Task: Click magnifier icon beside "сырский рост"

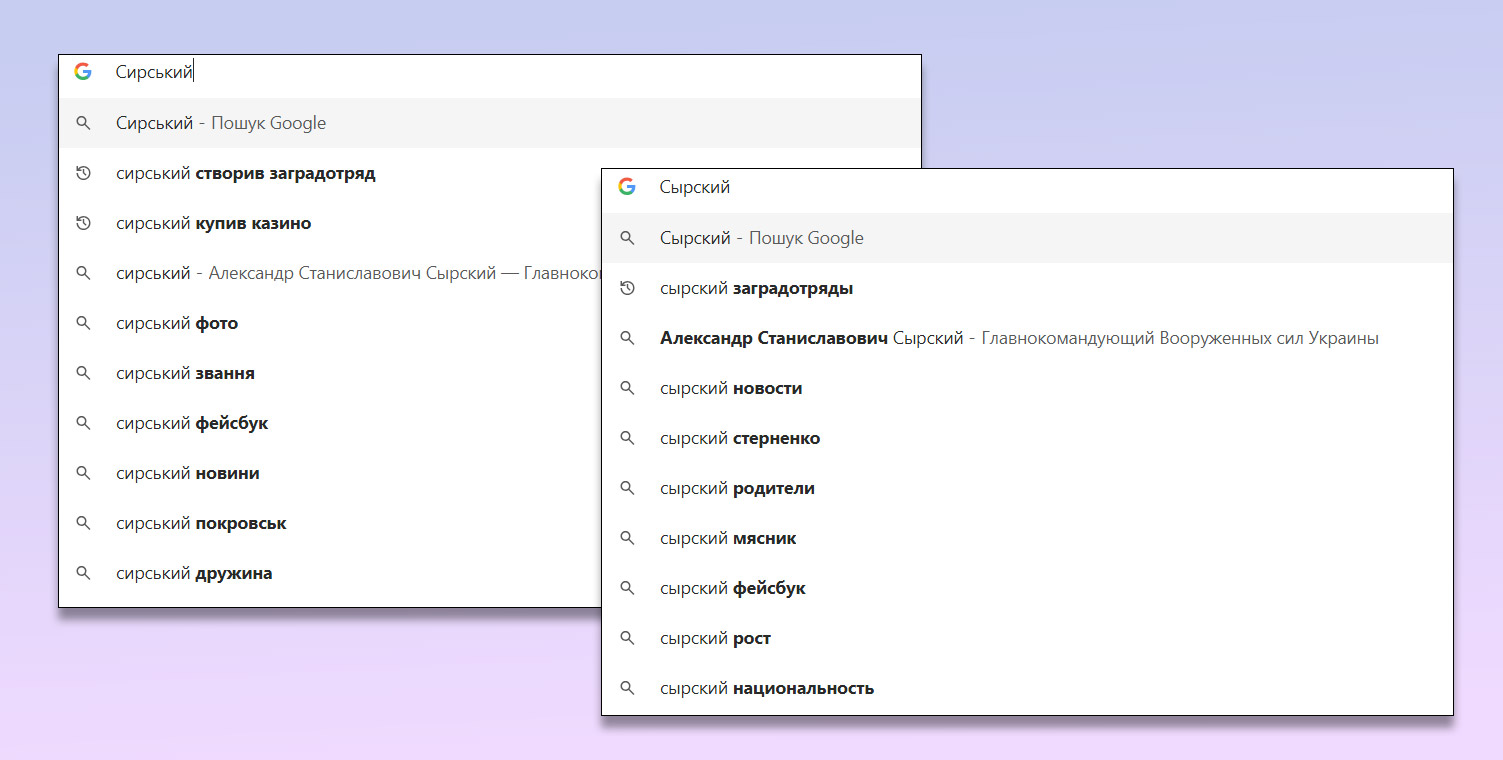Action: (627, 638)
